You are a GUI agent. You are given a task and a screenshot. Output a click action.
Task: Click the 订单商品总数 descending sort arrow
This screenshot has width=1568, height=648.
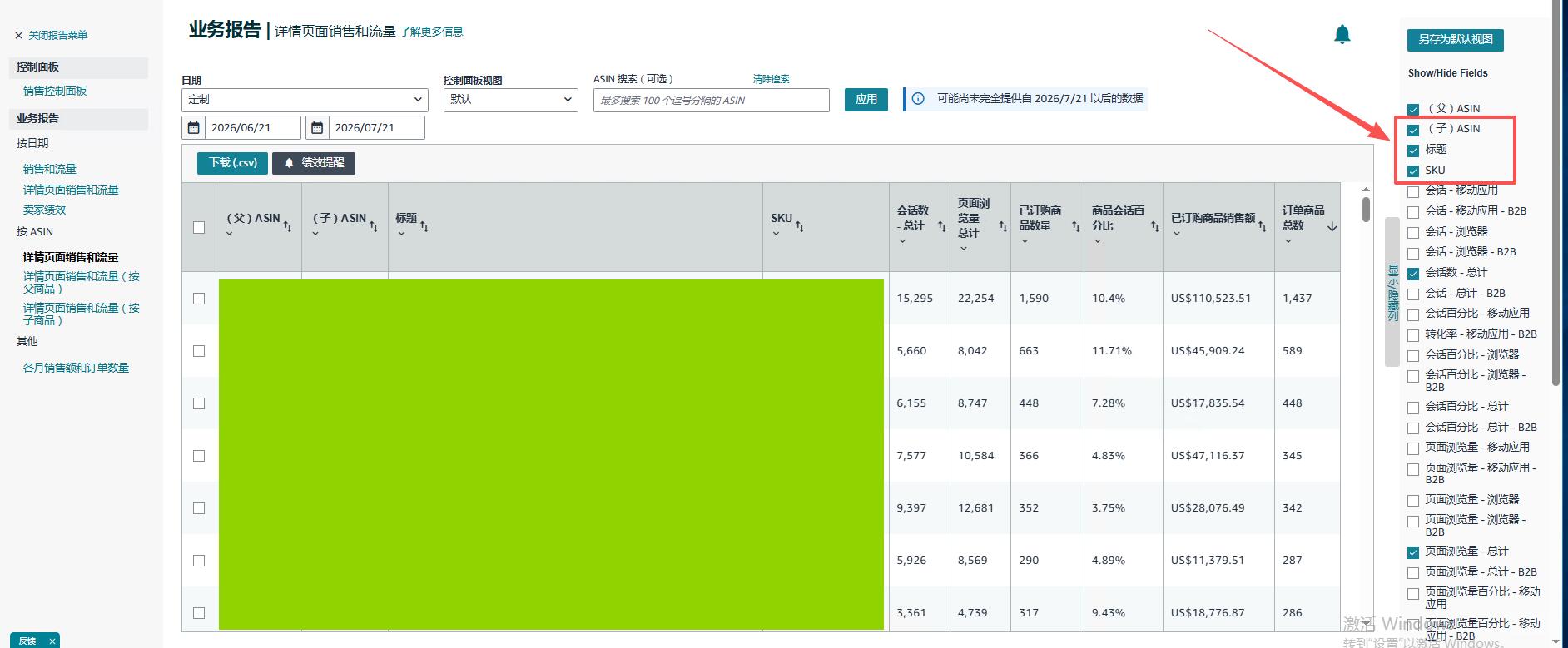click(x=1332, y=226)
